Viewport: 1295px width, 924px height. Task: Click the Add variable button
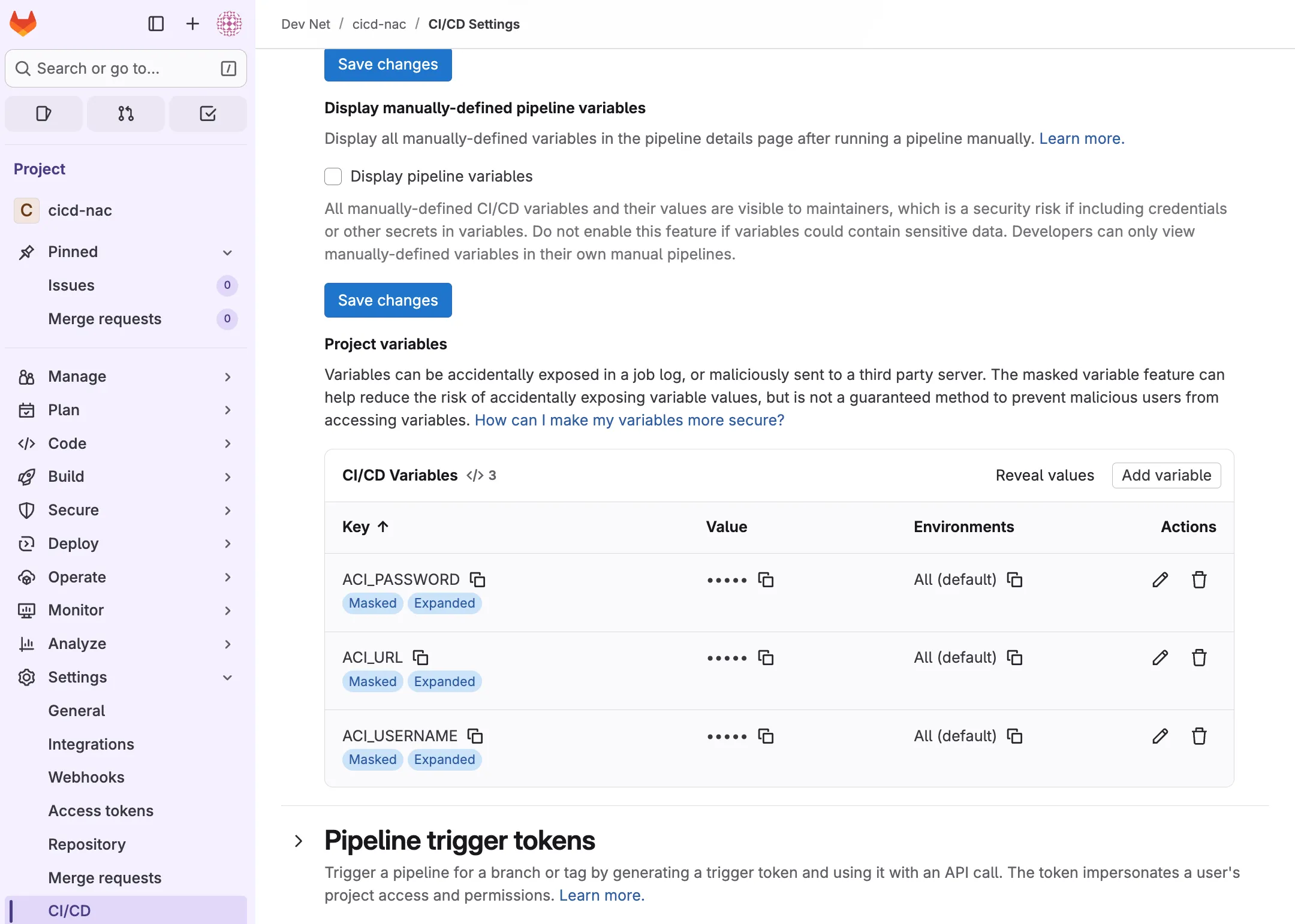1166,475
